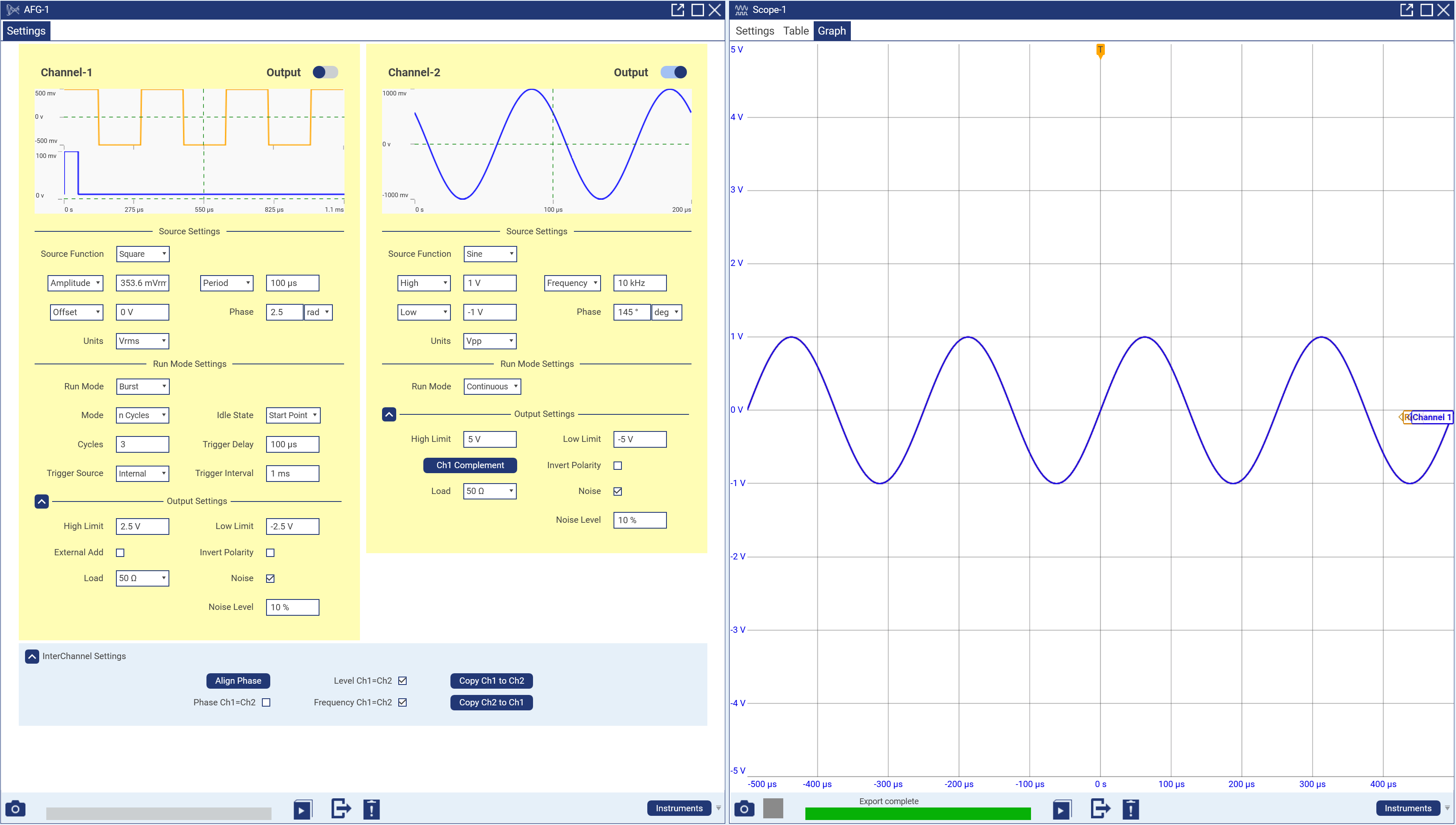Click the AFG-1 alert clipboard icon
This screenshot has height=825, width=1456.
371,809
